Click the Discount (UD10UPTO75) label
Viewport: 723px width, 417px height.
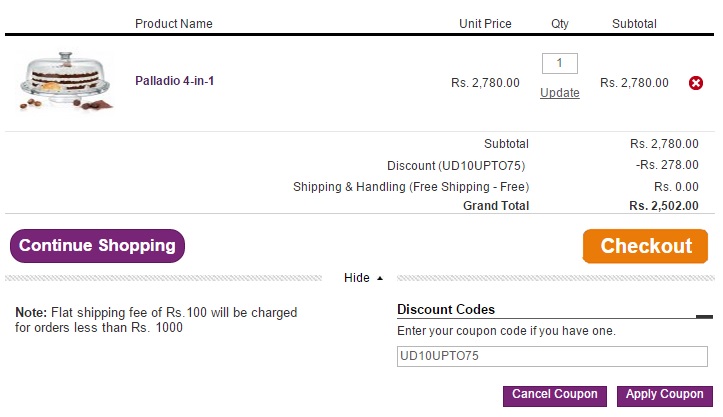pos(457,165)
